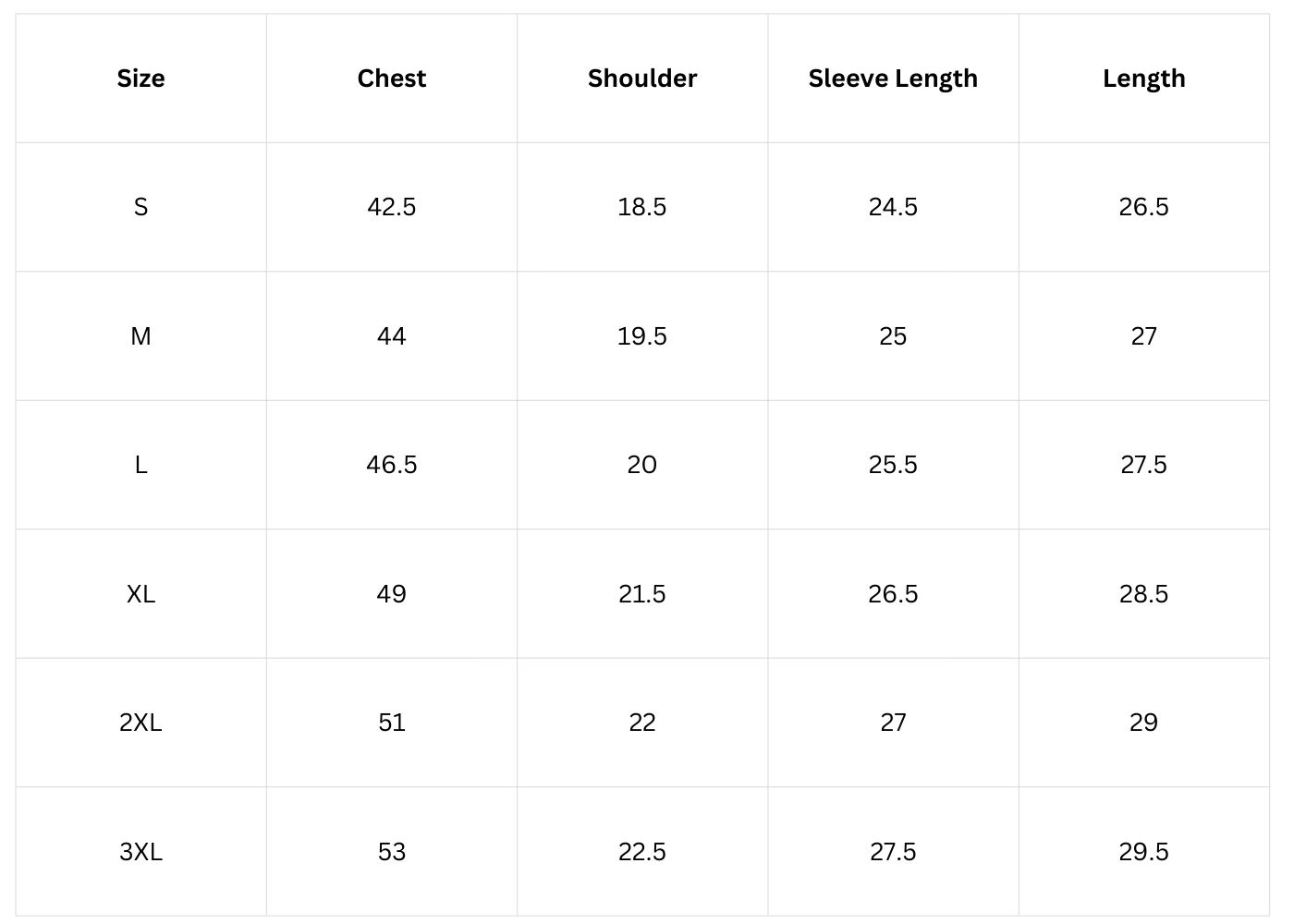The height and width of the screenshot is (924, 1294).
Task: Select shoulder value 19.5 in M row
Action: pos(641,336)
